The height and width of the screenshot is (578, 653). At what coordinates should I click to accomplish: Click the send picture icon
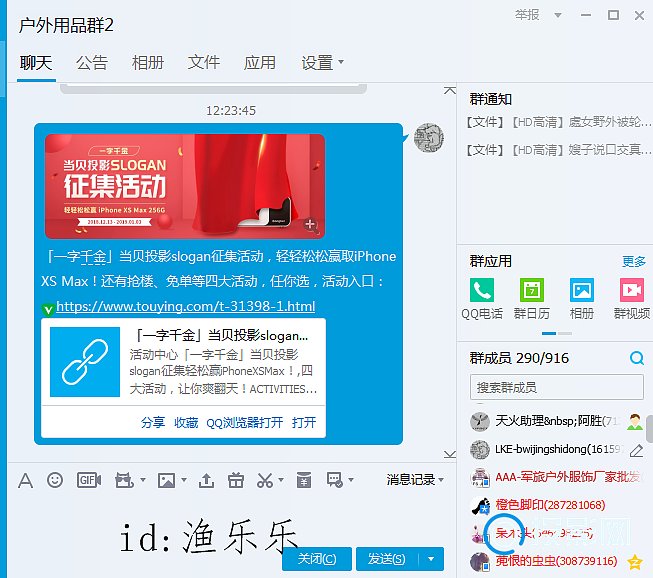pyautogui.click(x=166, y=480)
